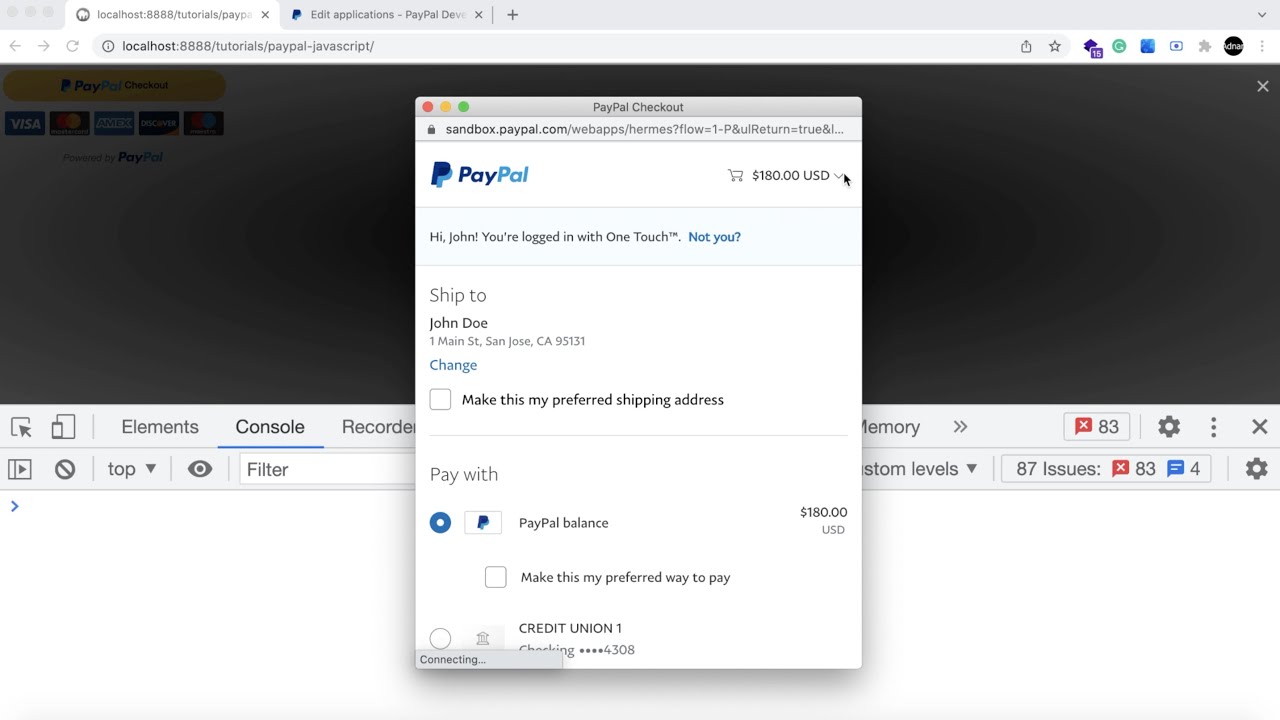Open the Grammarly extension icon
The height and width of the screenshot is (720, 1280).
(1119, 46)
